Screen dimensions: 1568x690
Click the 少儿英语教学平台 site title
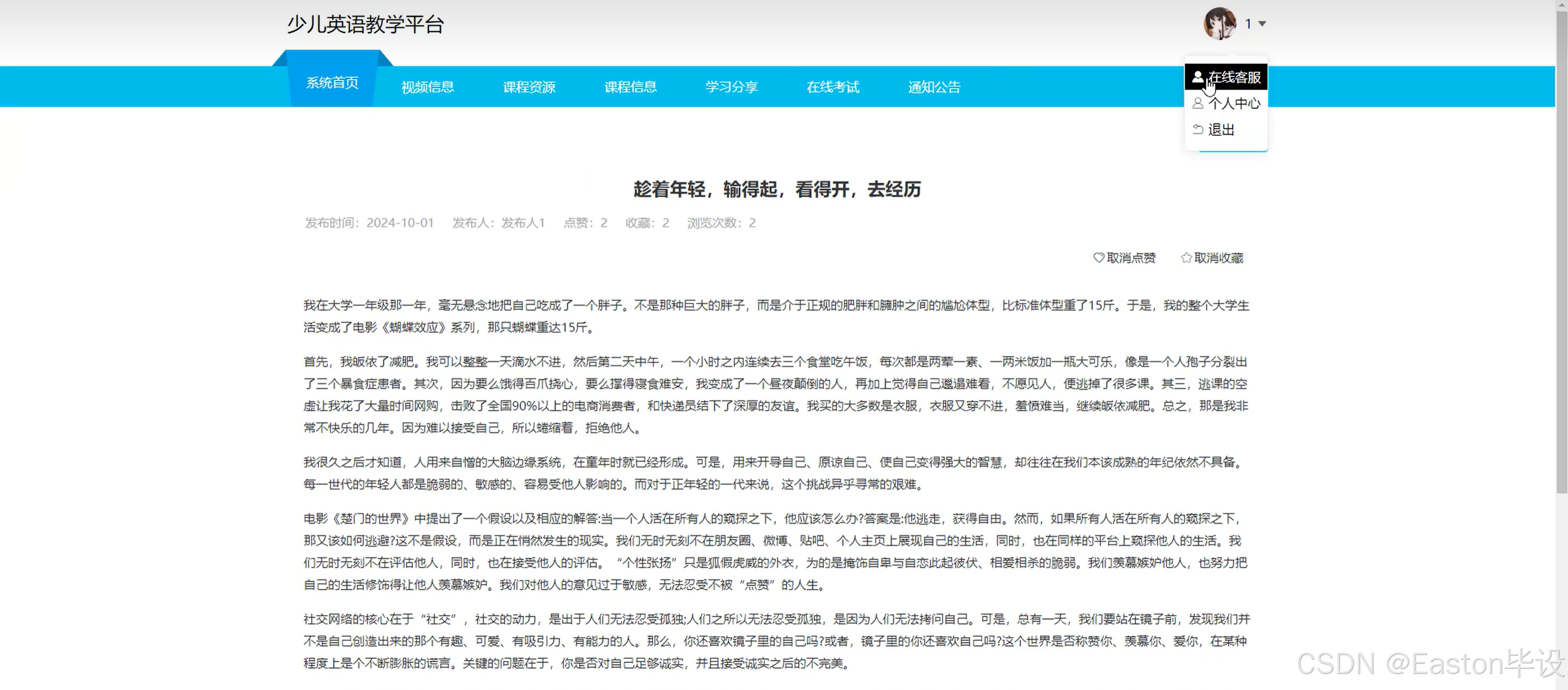[x=366, y=24]
